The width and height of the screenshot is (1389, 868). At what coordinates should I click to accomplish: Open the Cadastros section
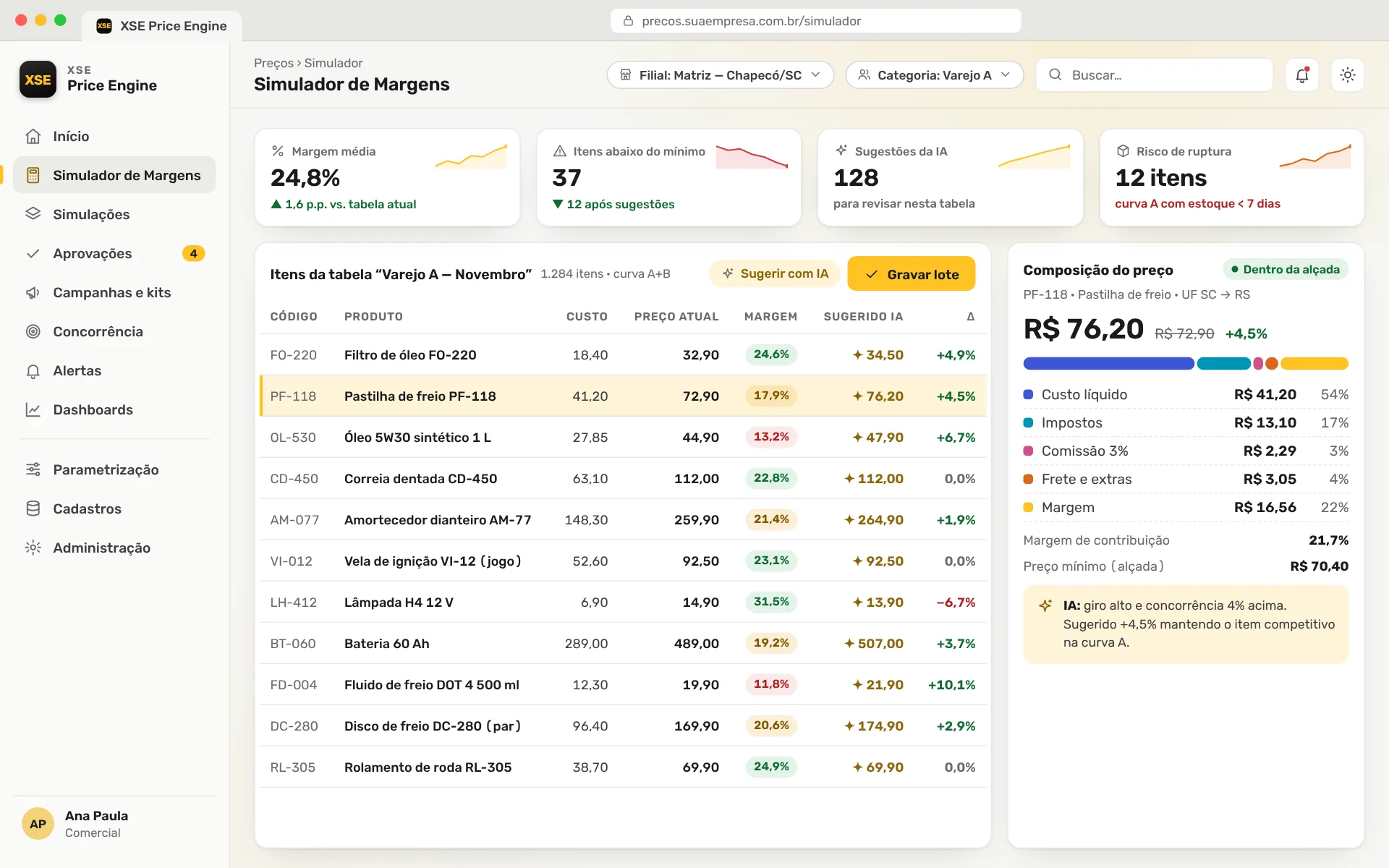(115, 509)
